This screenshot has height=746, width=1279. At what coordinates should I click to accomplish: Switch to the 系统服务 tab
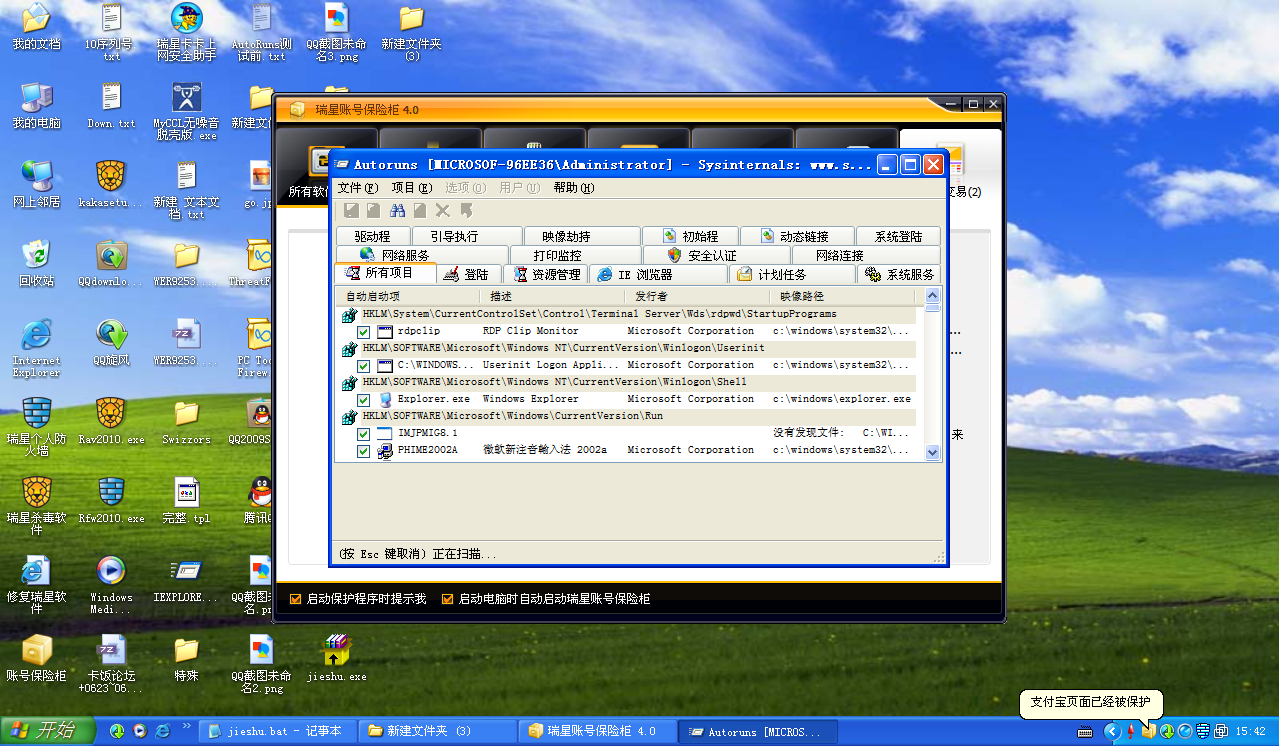[900, 274]
